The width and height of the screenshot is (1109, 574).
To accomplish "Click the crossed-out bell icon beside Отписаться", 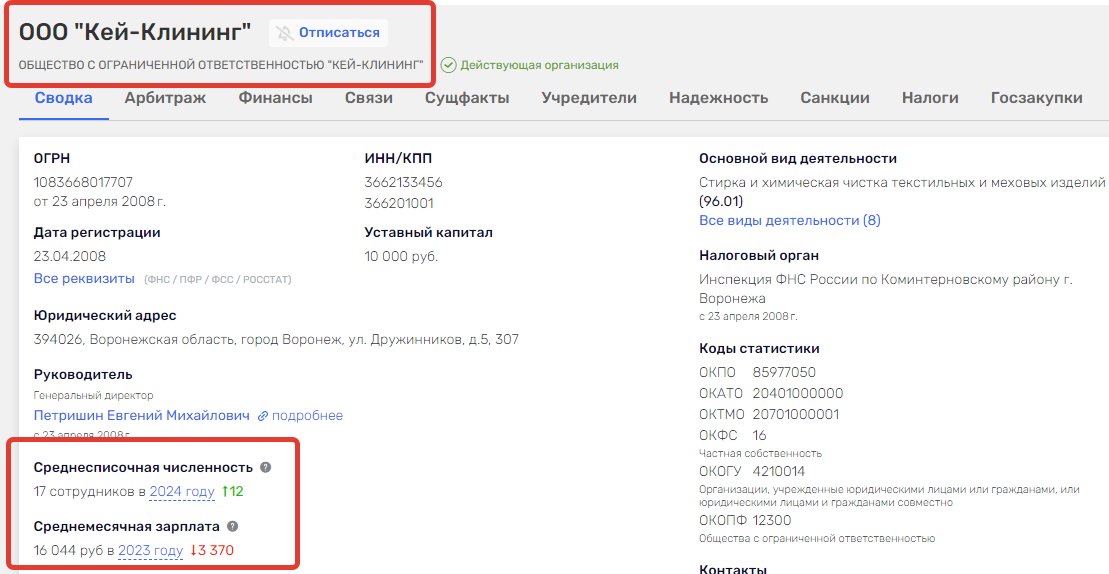I will (284, 33).
